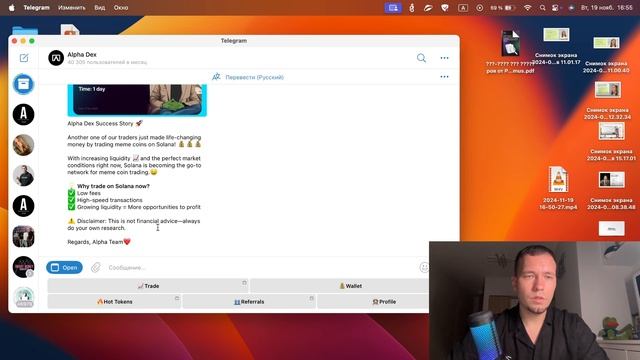
Task: Open the Alpha Dex chat options menu
Action: 444,58
